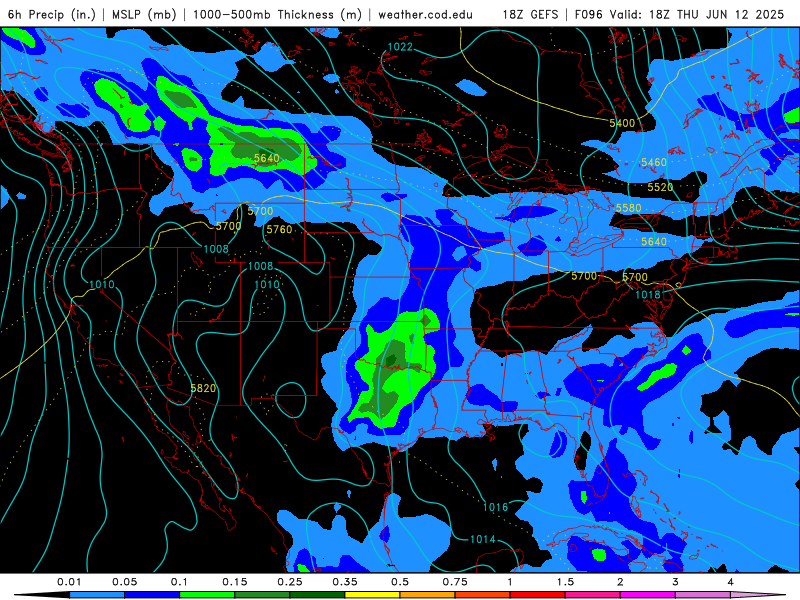The image size is (800, 600).
Task: Select the dark blue 0.05–0.1 legend swatch
Action: [x=152, y=595]
